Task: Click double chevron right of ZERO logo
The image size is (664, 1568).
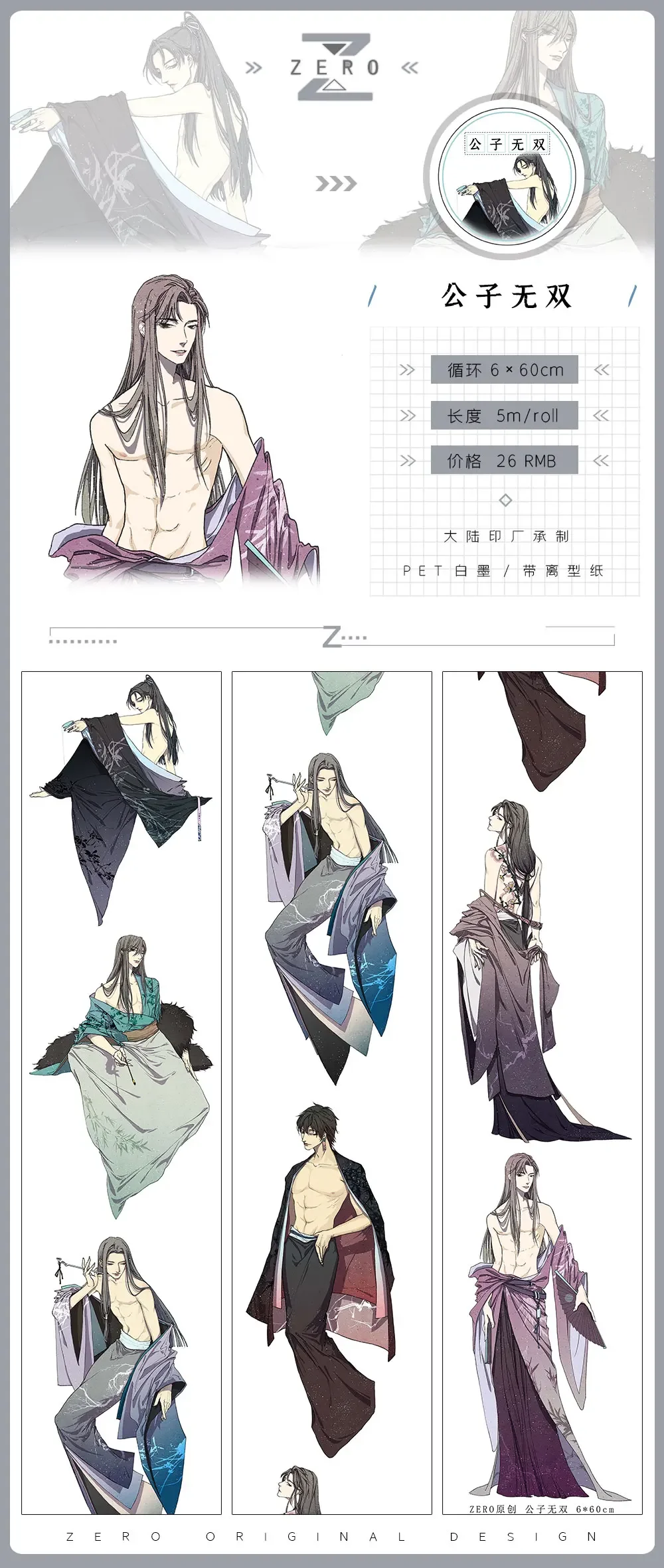Action: 410,68
